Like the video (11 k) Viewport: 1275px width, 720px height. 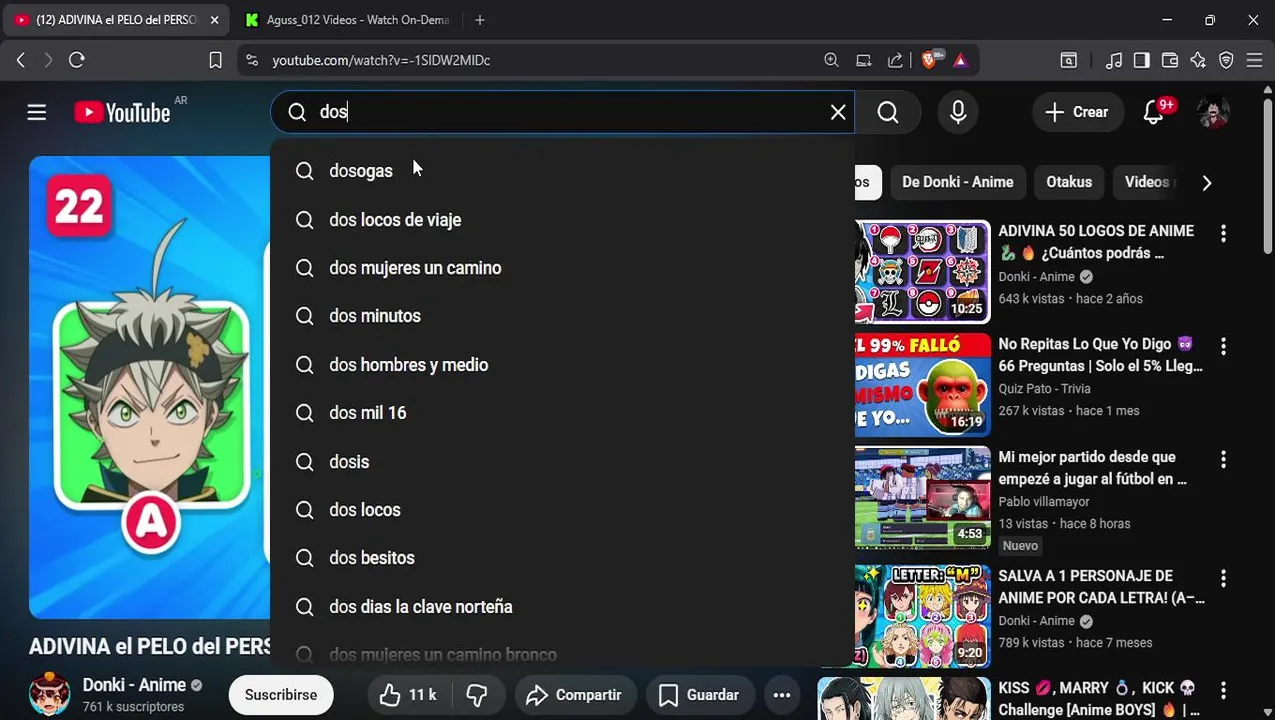408,695
